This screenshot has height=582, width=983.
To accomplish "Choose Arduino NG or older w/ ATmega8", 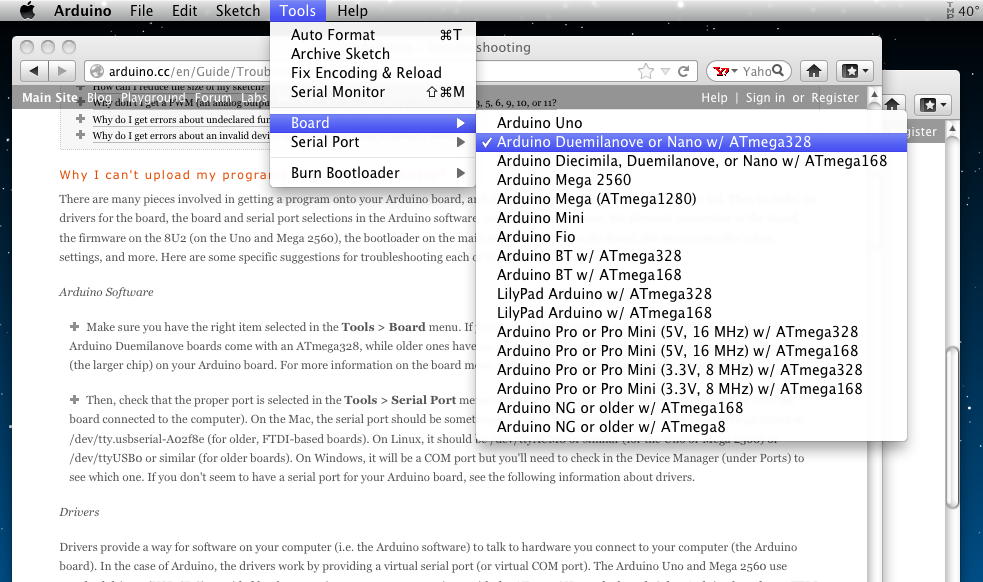I will 691,426.
